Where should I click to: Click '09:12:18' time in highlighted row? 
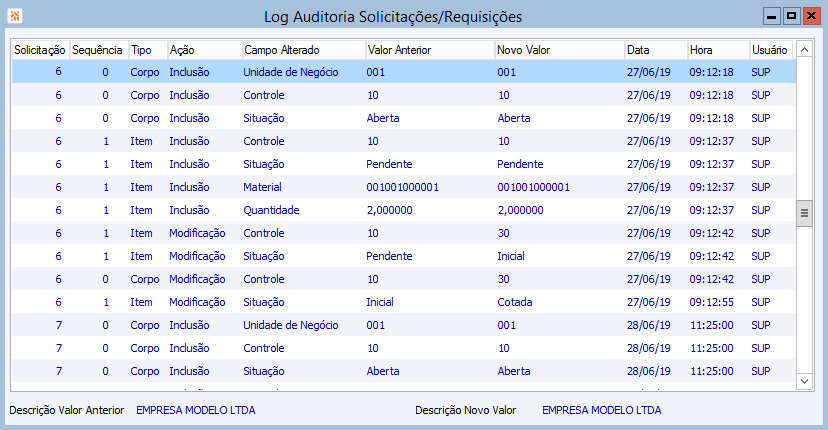(711, 72)
